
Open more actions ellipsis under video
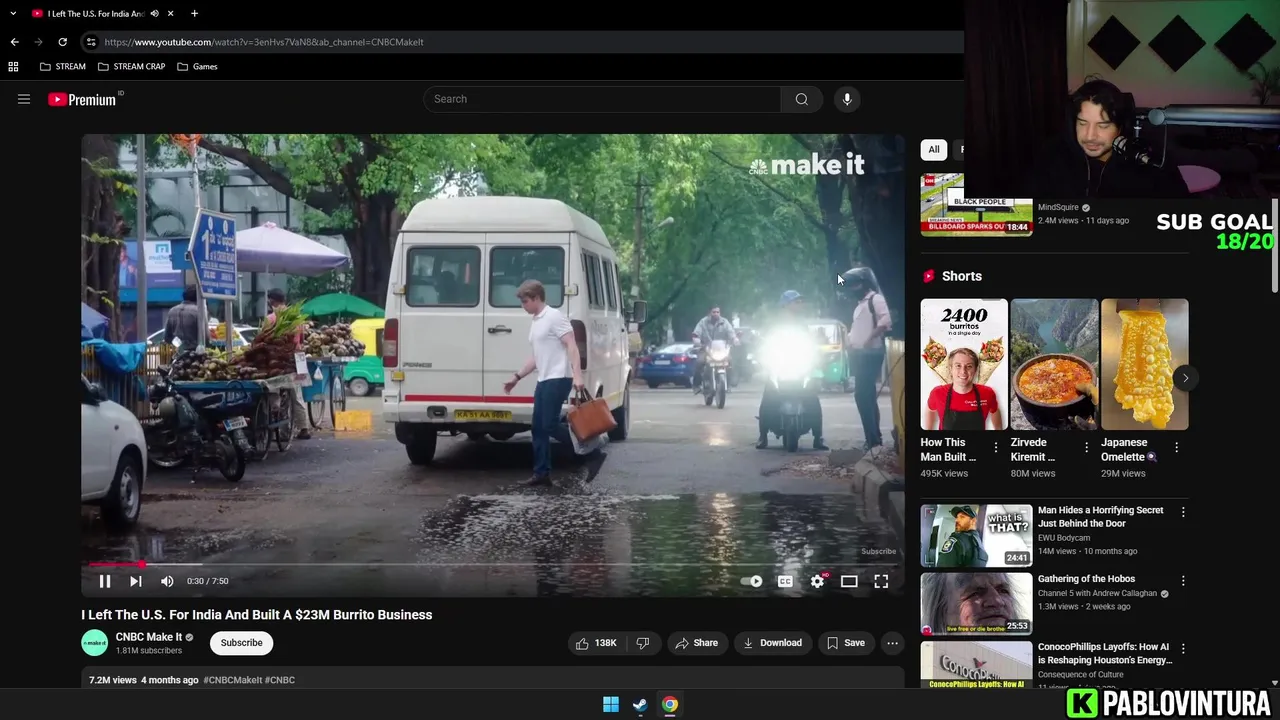coord(892,643)
